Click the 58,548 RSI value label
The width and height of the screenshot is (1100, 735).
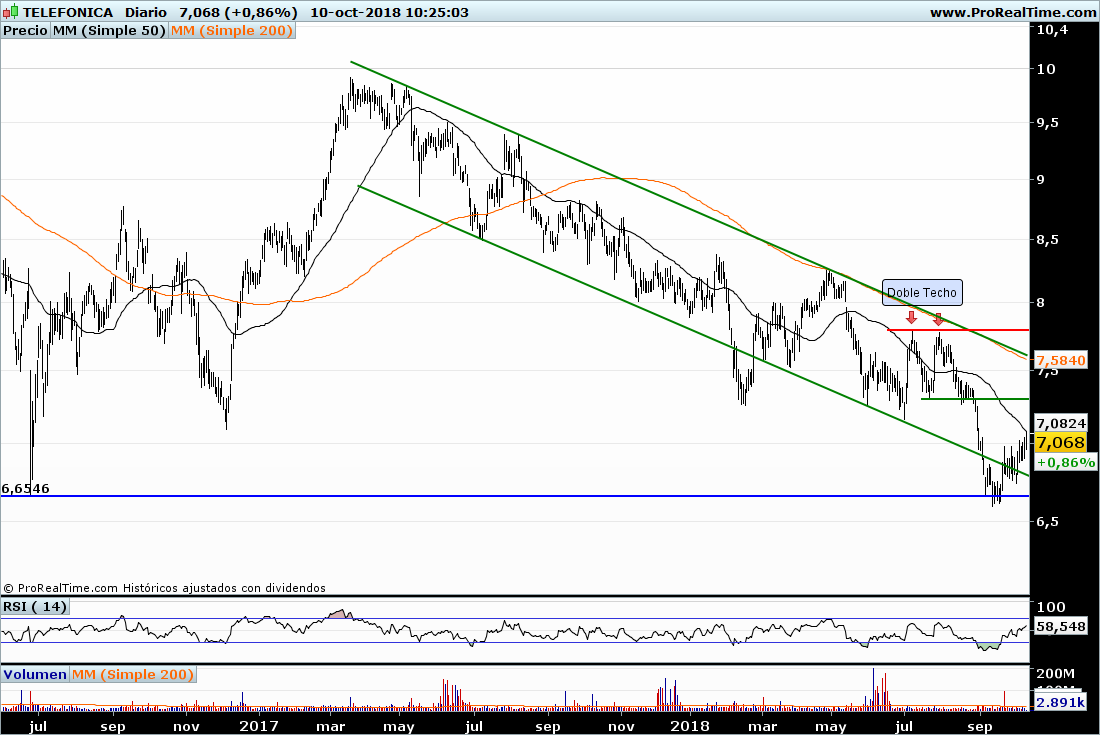tap(1061, 626)
